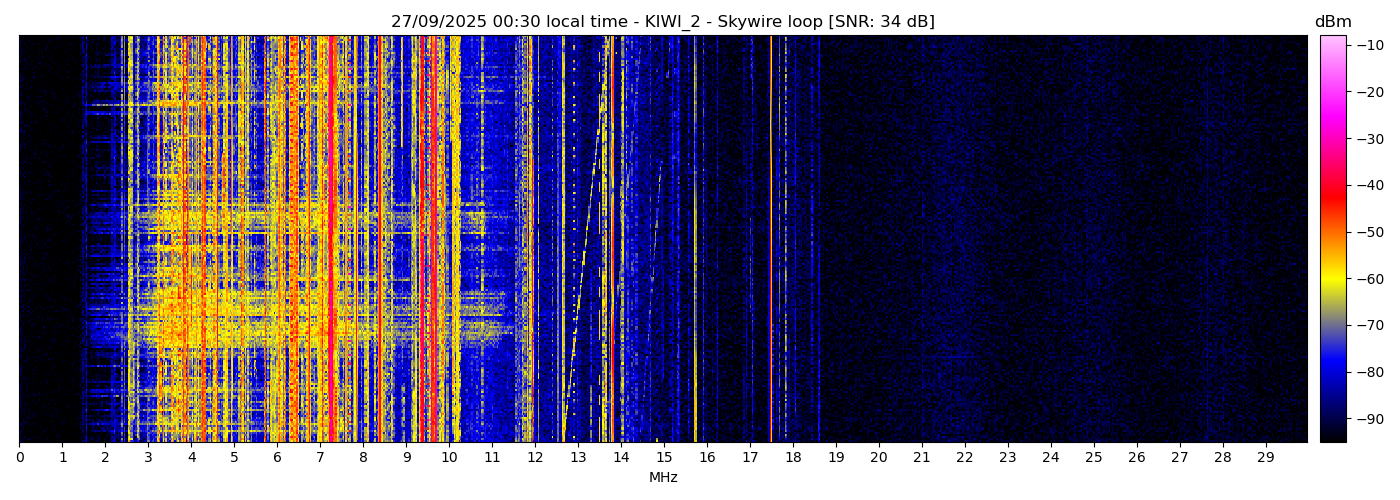Click the 15 MHz axis tick label
Viewport: 1400px width, 500px height.
[x=664, y=458]
